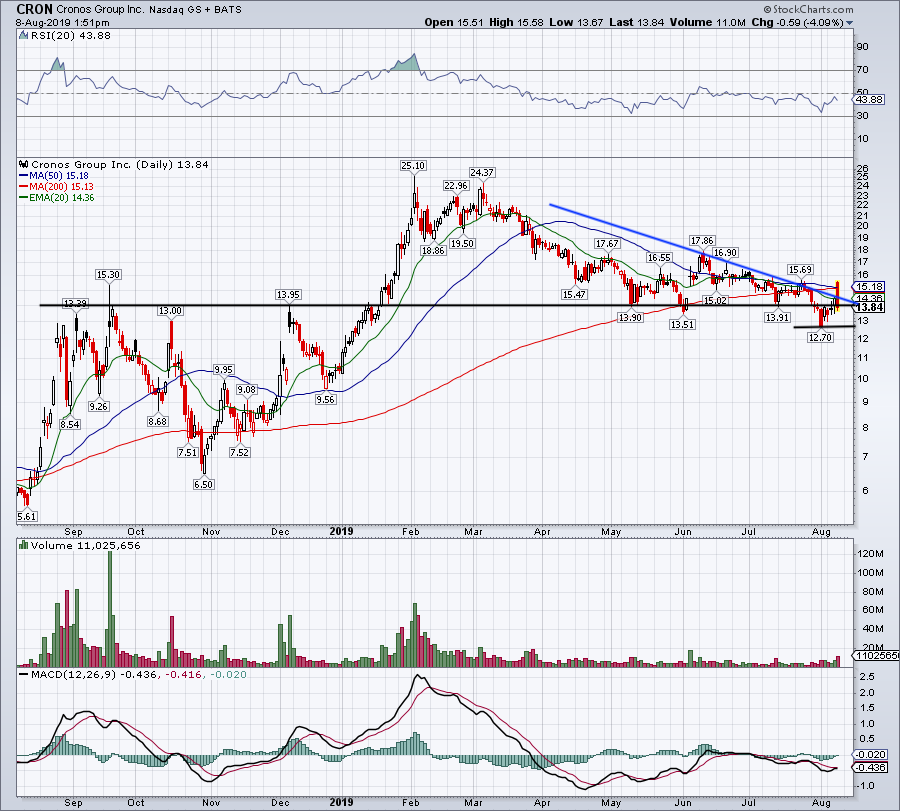Click the CRON ticker symbol in the header
The width and height of the screenshot is (900, 811).
34,9
